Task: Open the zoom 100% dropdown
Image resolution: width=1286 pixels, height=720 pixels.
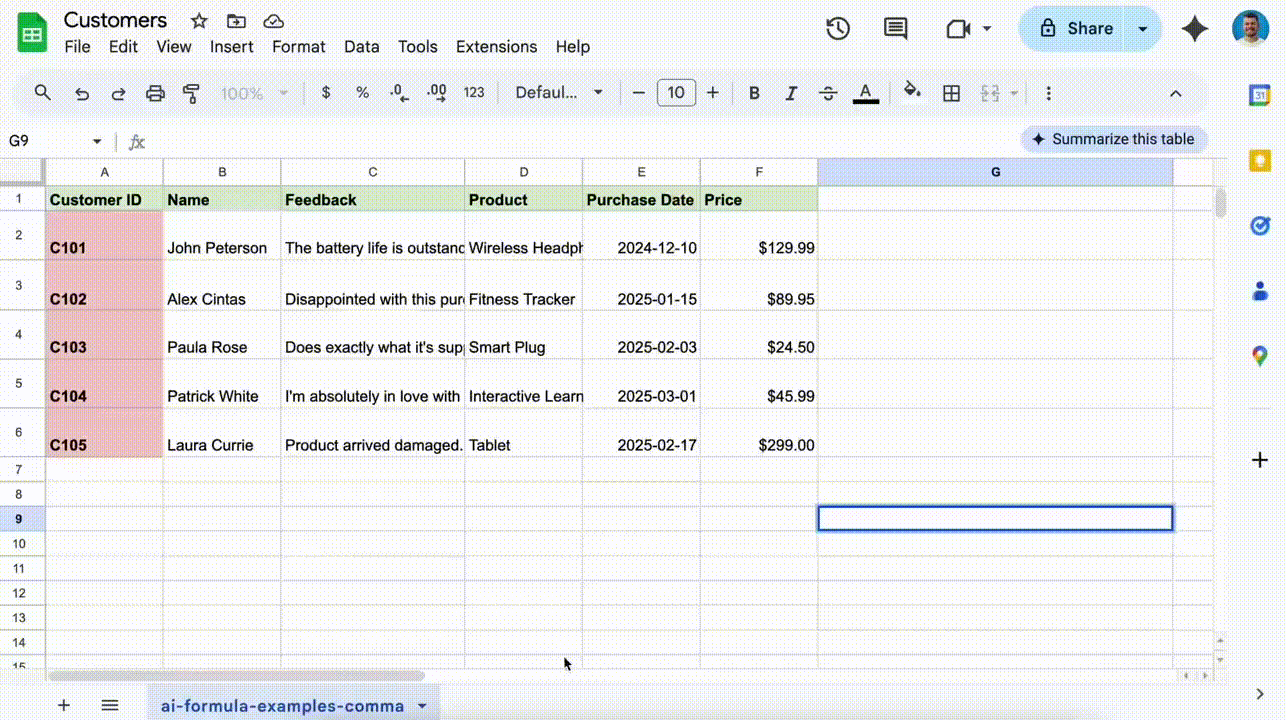Action: click(254, 93)
